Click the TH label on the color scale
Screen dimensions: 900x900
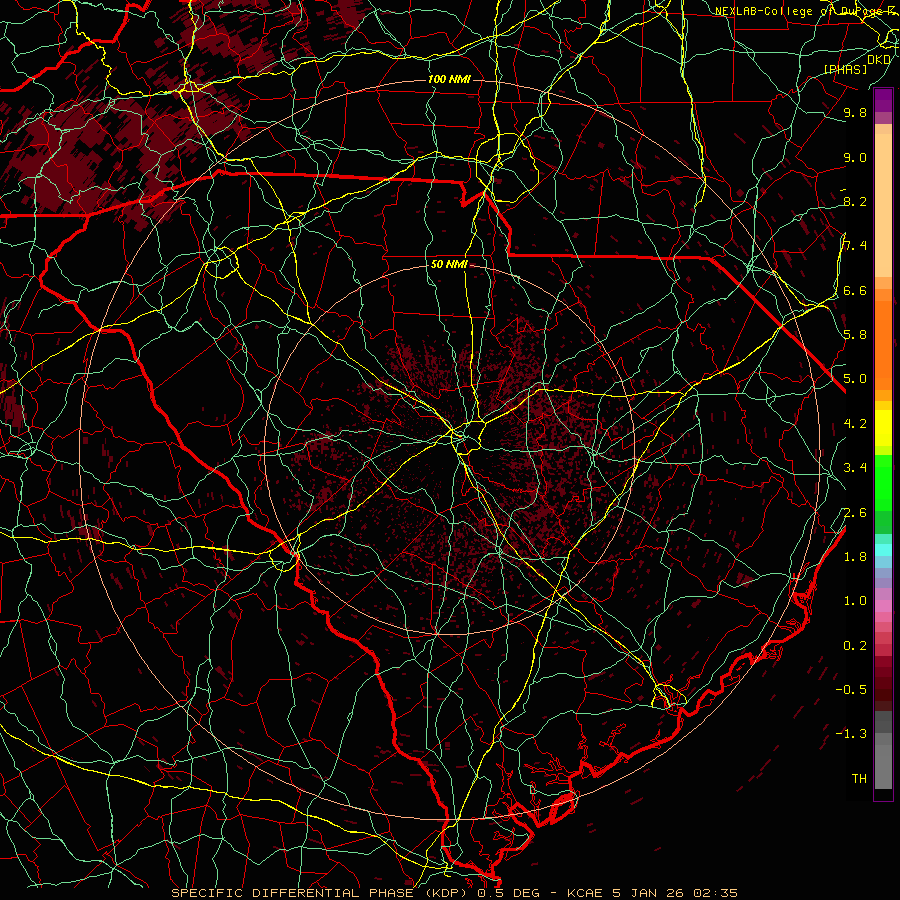[859, 778]
